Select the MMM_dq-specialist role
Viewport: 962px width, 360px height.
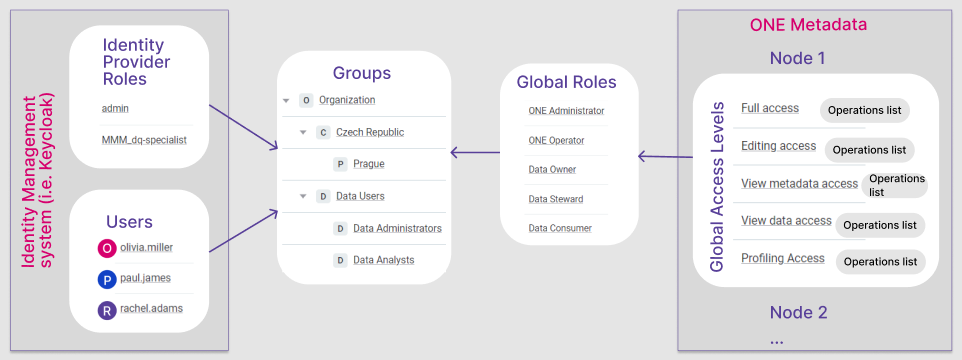[x=144, y=140]
